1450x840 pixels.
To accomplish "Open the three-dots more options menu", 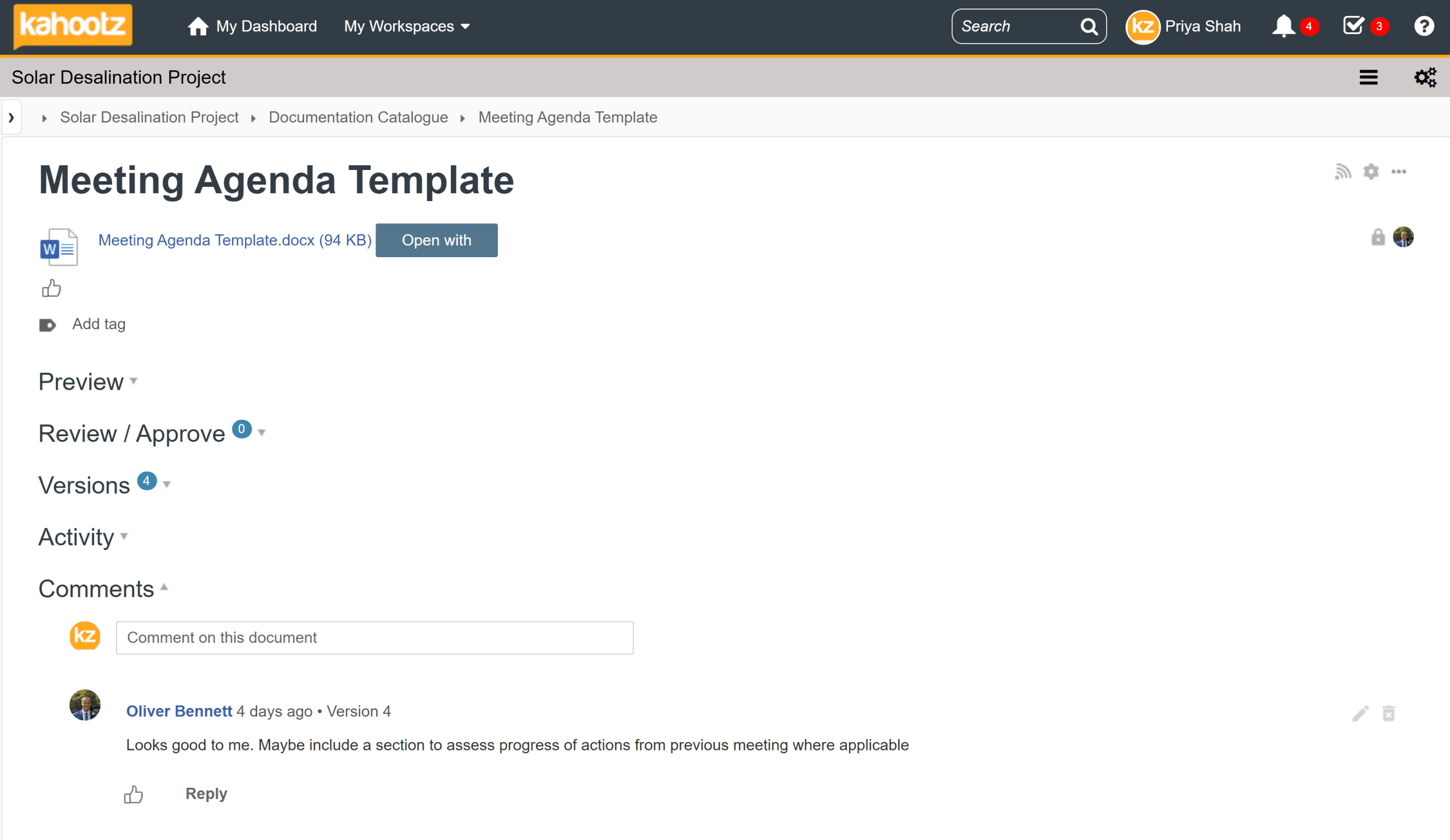I will pyautogui.click(x=1398, y=172).
